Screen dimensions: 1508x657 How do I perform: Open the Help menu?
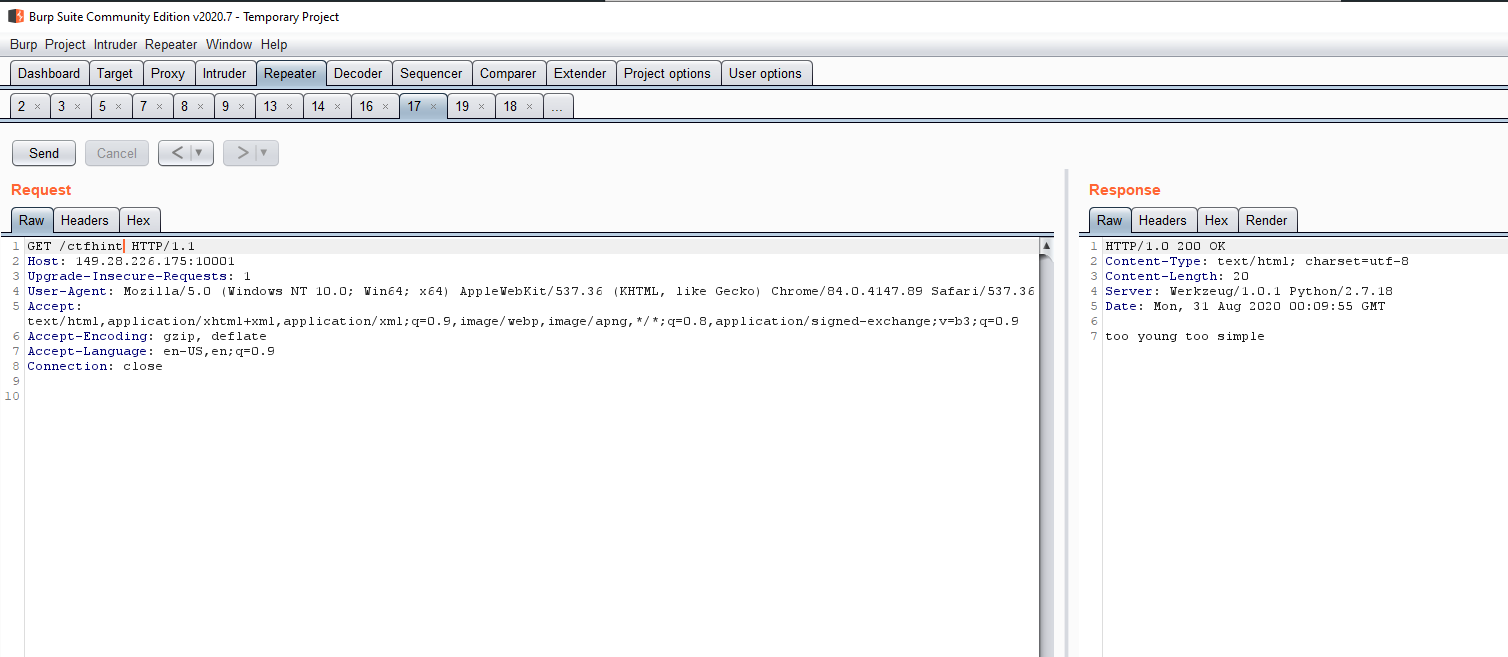[x=274, y=44]
